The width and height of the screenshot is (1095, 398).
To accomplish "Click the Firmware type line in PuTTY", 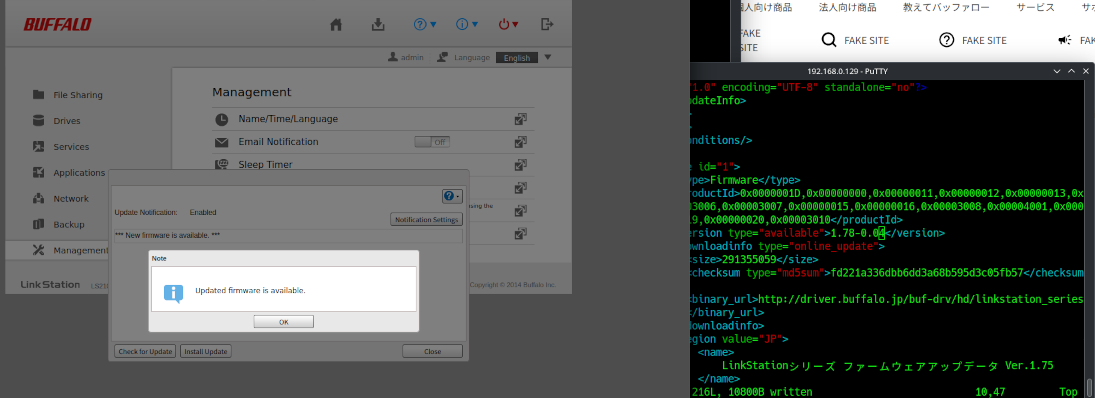I will coord(746,179).
